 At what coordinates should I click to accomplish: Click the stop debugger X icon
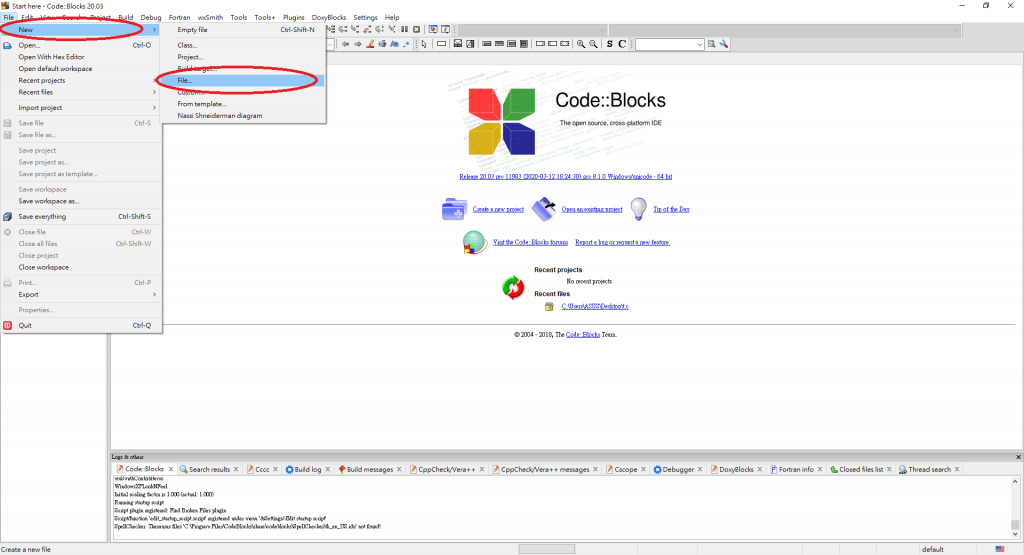coord(417,29)
